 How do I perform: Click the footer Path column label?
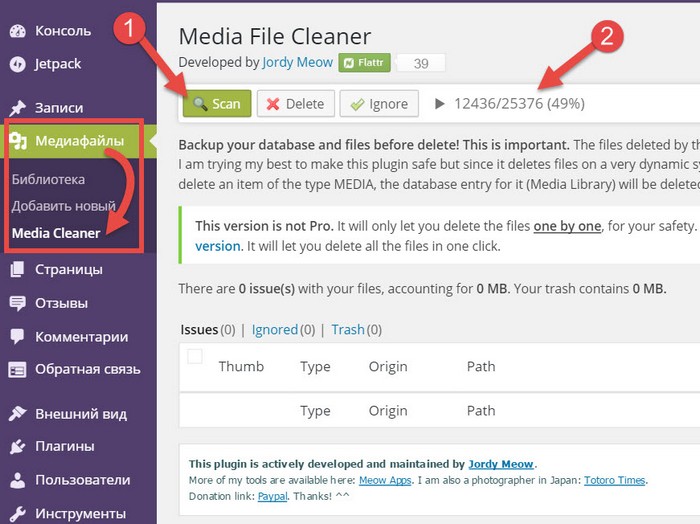click(x=481, y=411)
